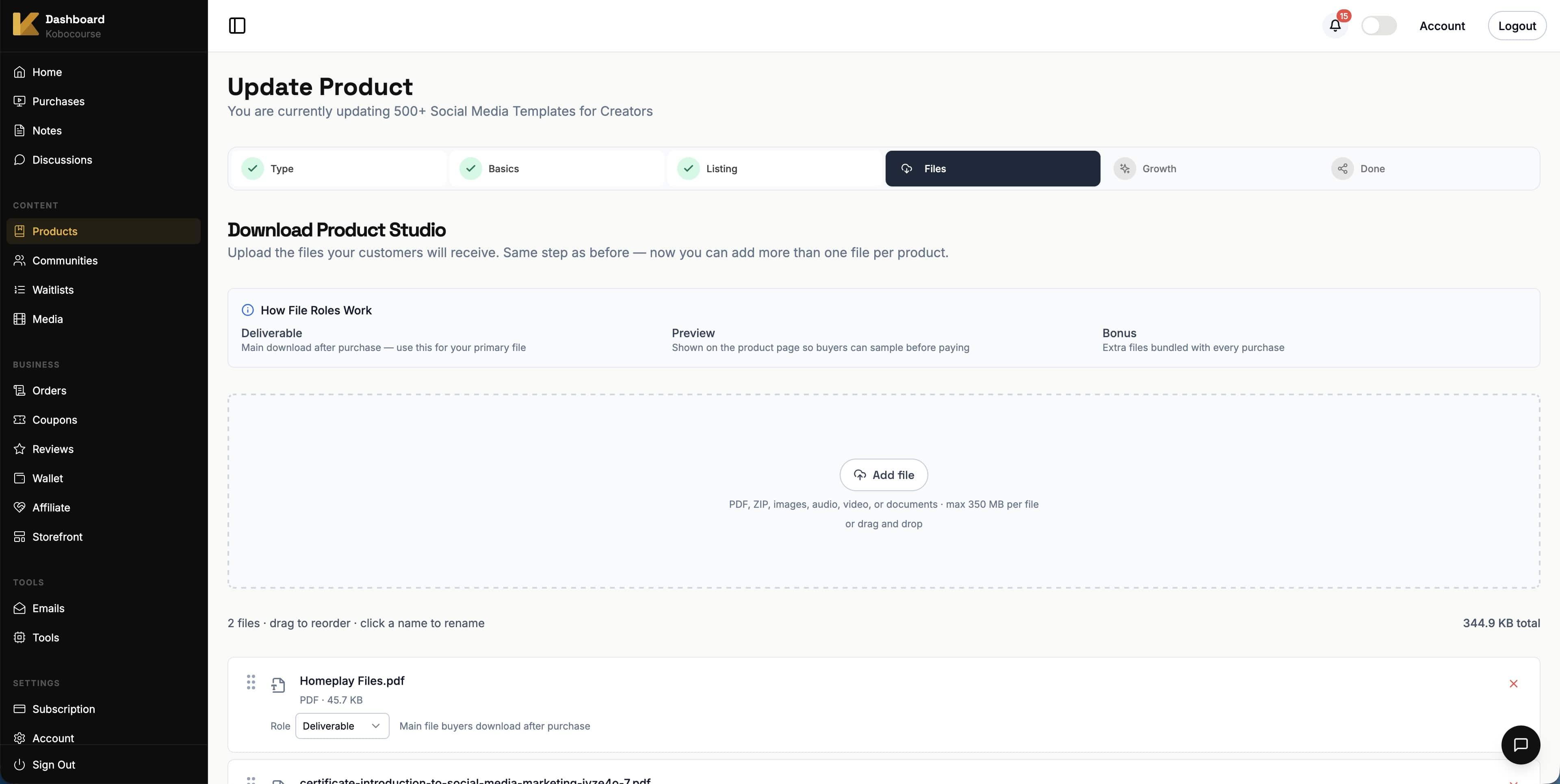Toggle the theme switch in header

coord(1378,26)
